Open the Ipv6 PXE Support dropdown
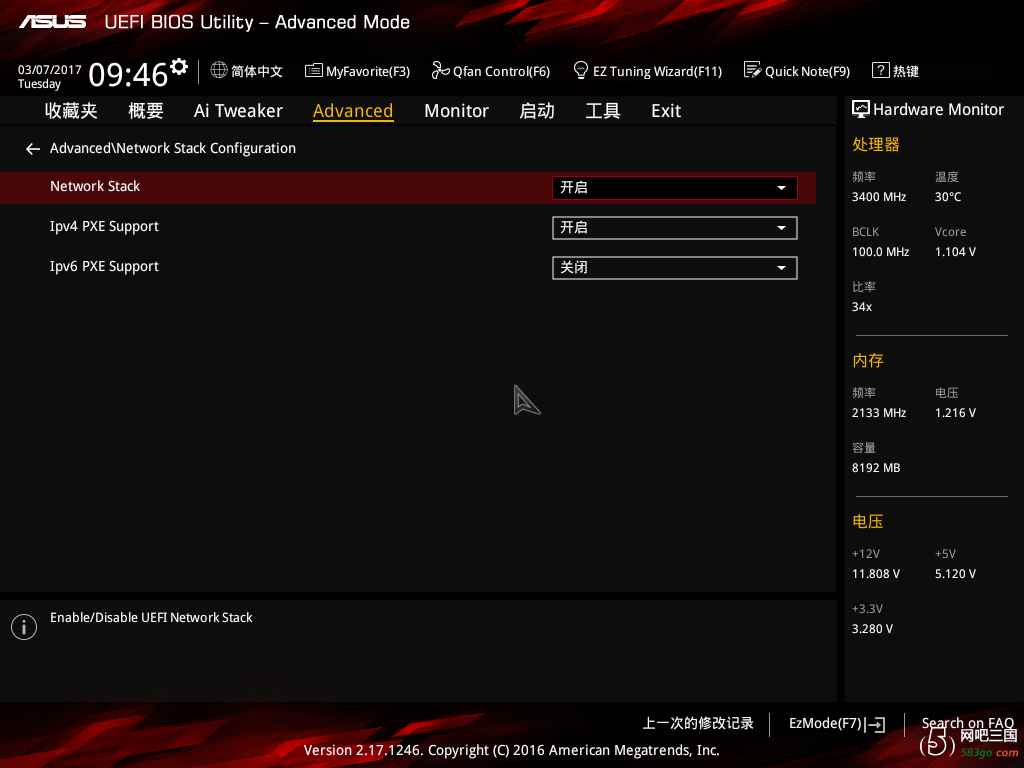The image size is (1024, 768). (675, 268)
